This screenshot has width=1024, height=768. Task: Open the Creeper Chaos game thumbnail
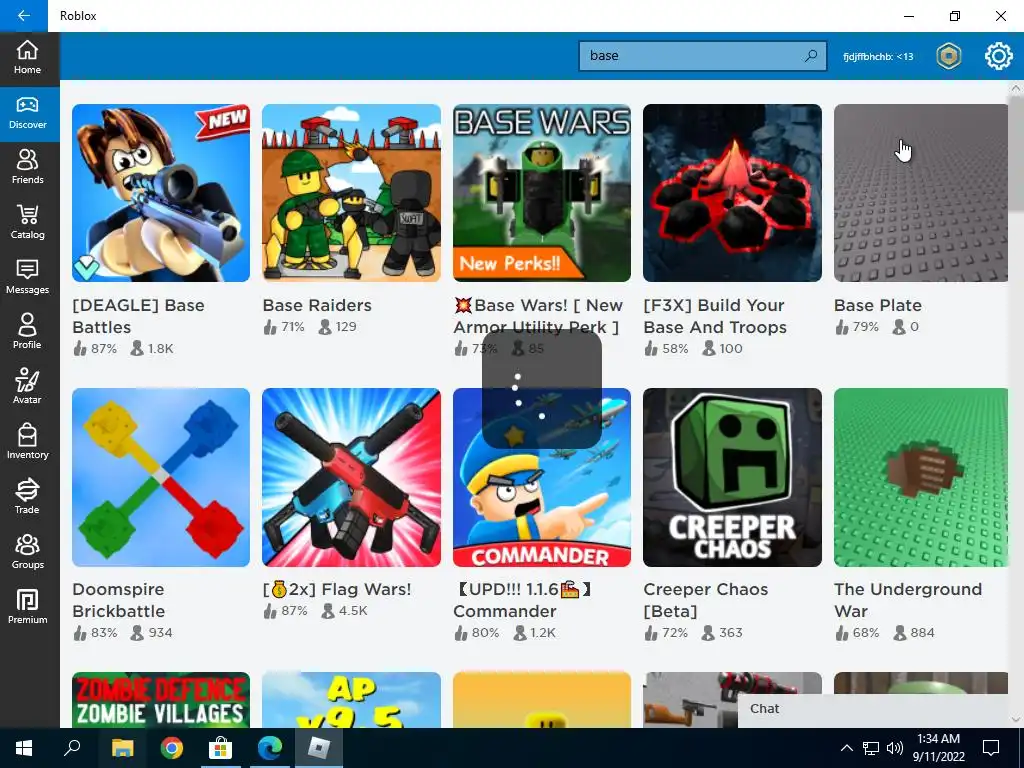pos(732,477)
